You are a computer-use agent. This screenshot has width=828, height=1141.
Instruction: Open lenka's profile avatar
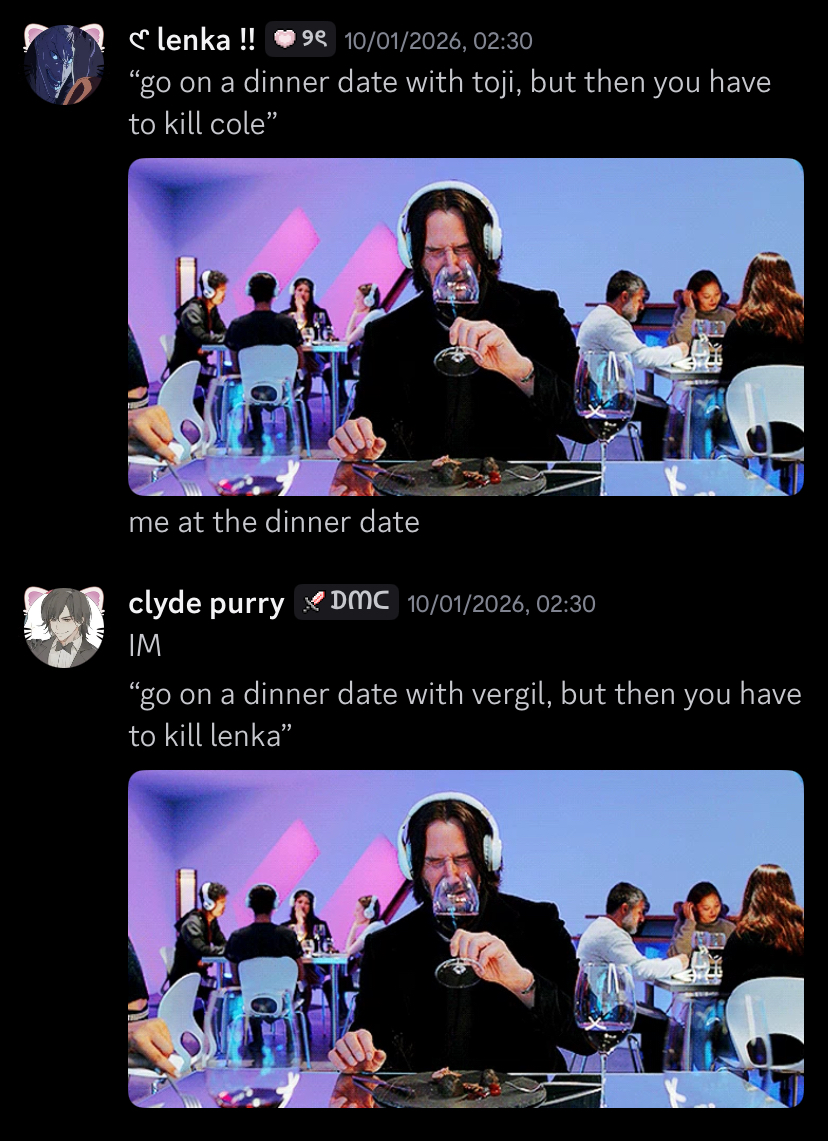[x=64, y=65]
